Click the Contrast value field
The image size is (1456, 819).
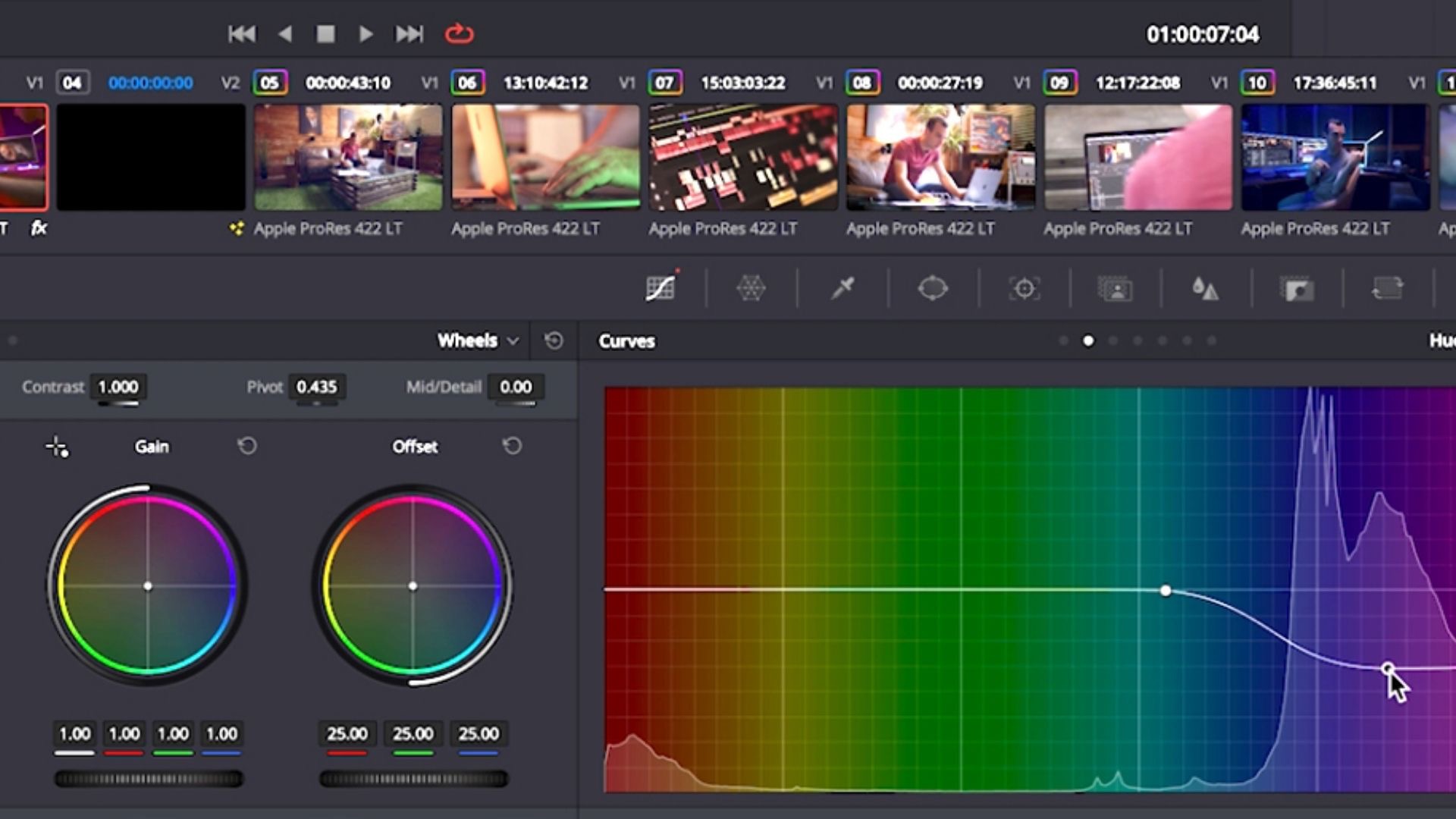[x=118, y=387]
